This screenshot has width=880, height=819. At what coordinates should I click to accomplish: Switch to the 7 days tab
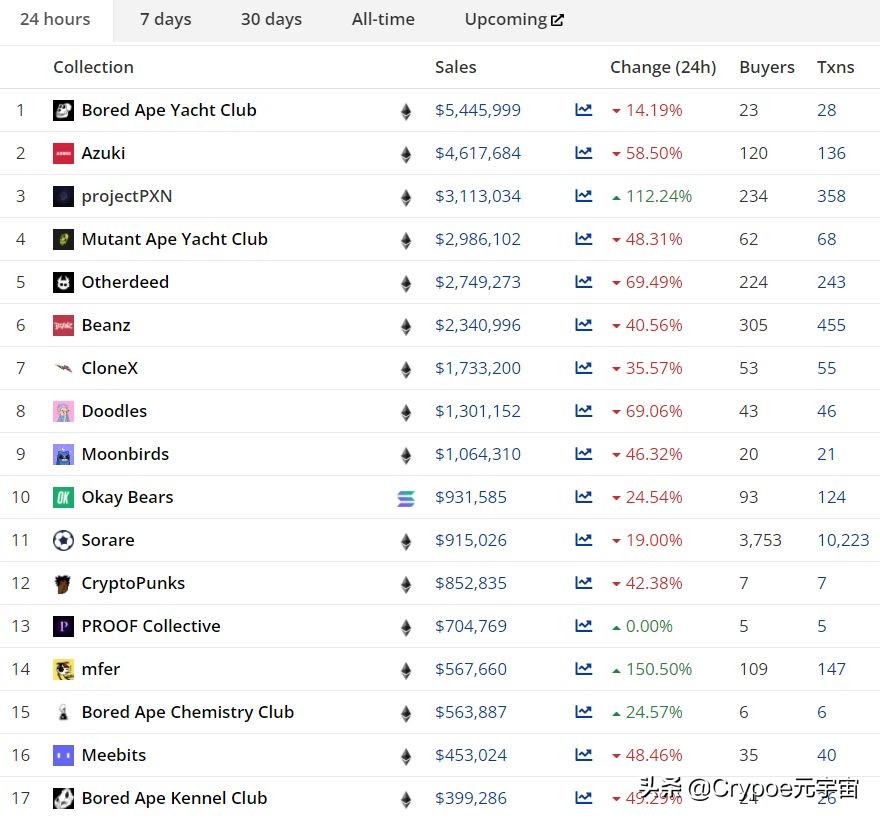coord(166,20)
